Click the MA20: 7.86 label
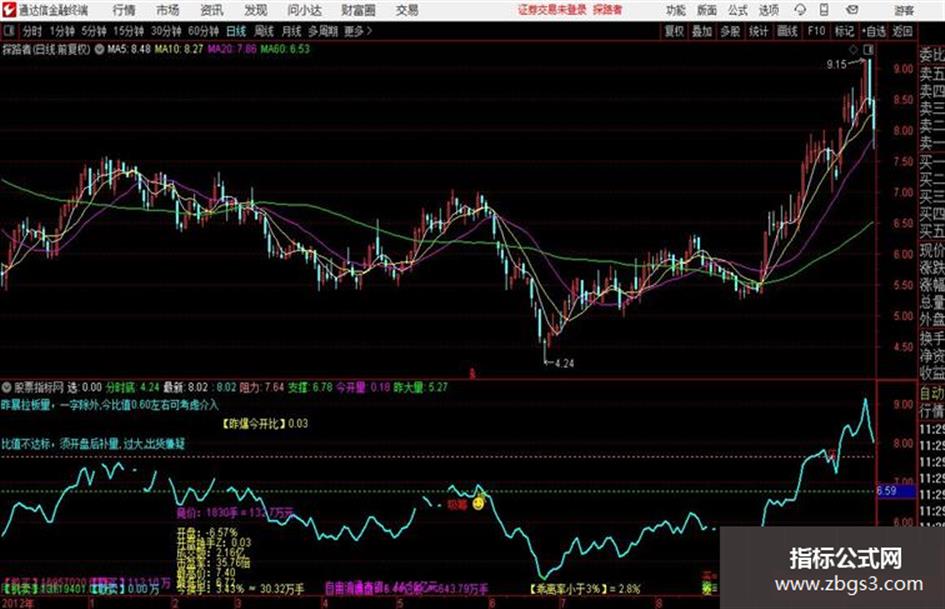 coord(232,49)
